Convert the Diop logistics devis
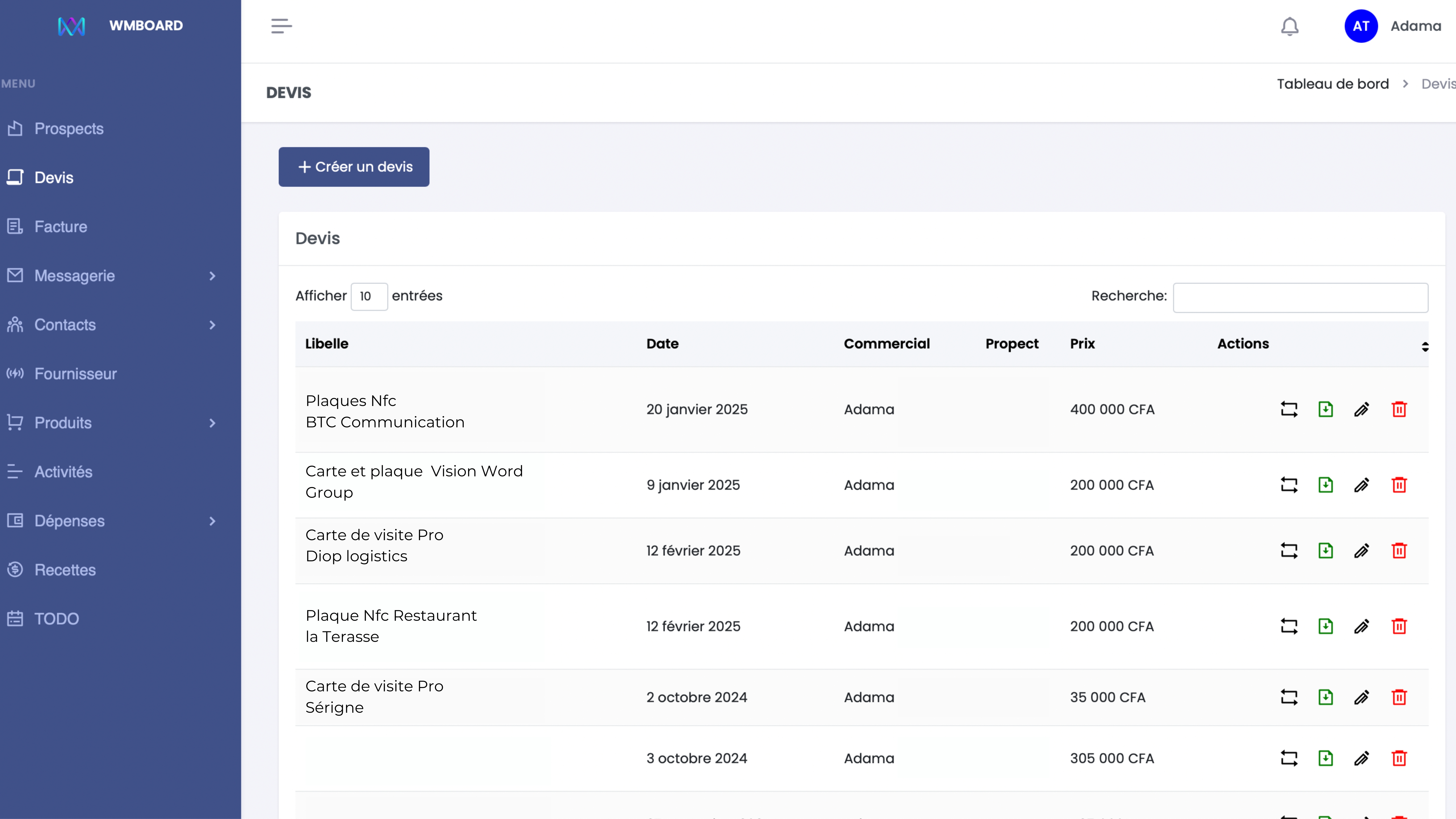Image resolution: width=1456 pixels, height=819 pixels. [1289, 551]
